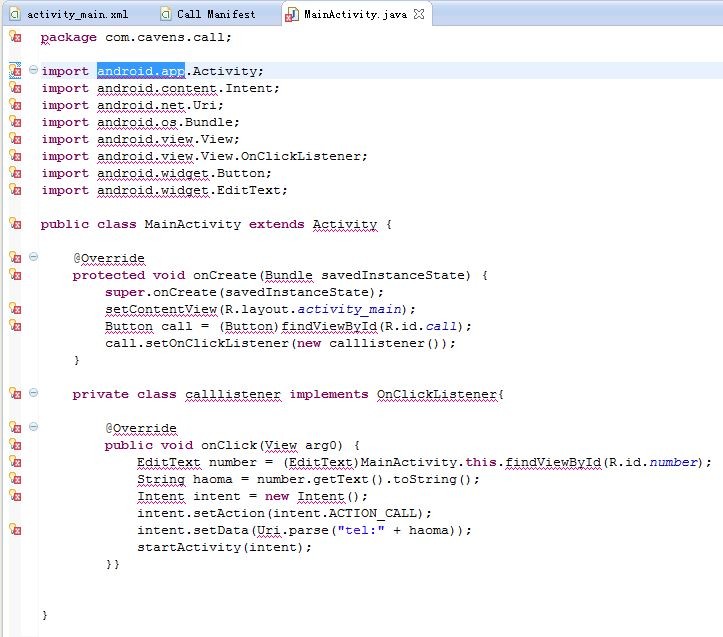The width and height of the screenshot is (723, 637).
Task: Click the file icon on MainActivity.java tab
Action: click(291, 14)
